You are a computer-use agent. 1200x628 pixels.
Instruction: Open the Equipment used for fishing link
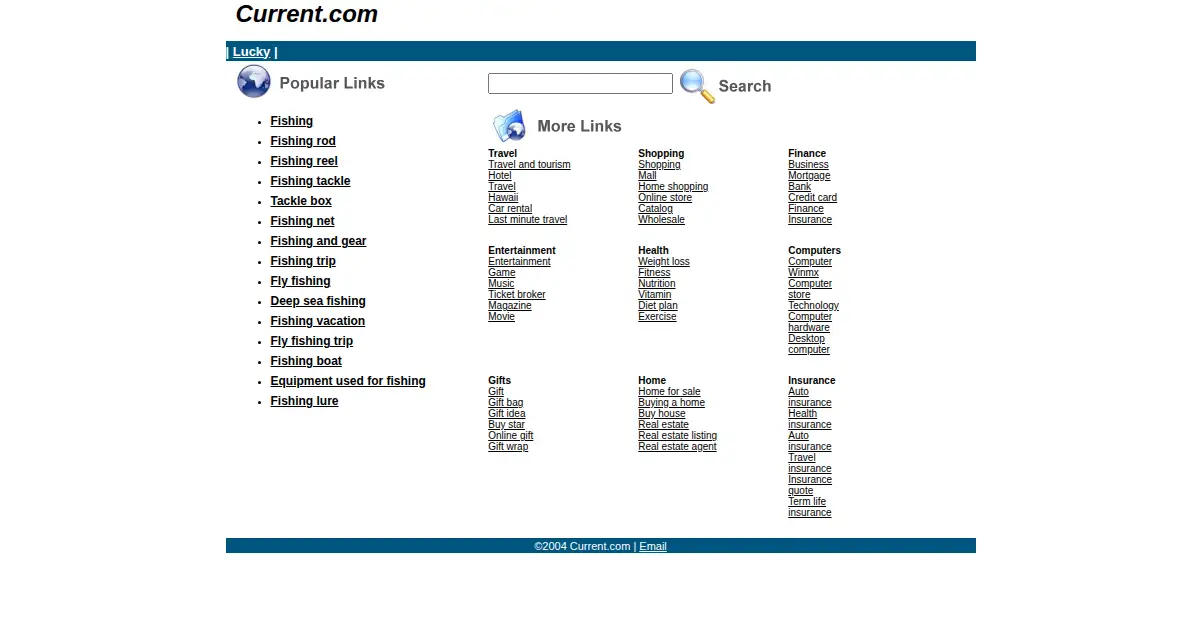tap(348, 381)
